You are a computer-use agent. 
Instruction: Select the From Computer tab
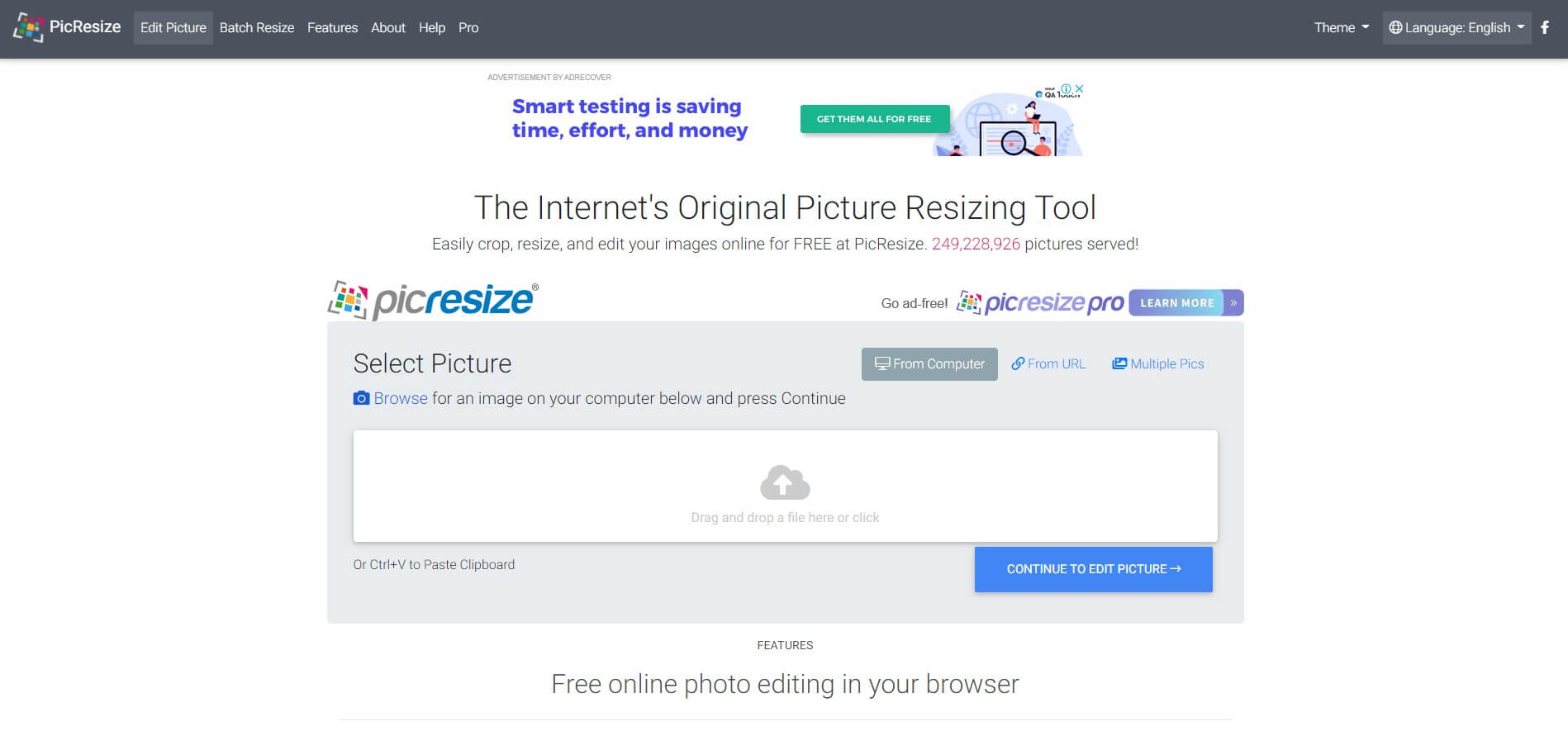(x=929, y=364)
